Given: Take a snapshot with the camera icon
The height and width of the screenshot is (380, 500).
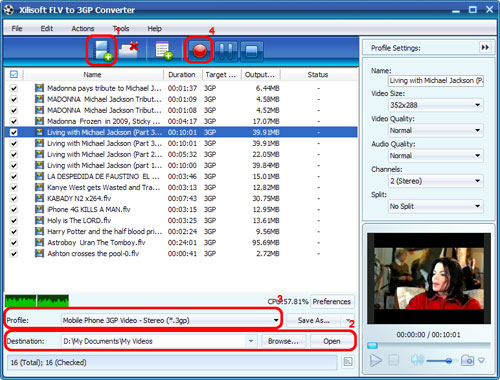Looking at the screenshot, I should tap(467, 360).
